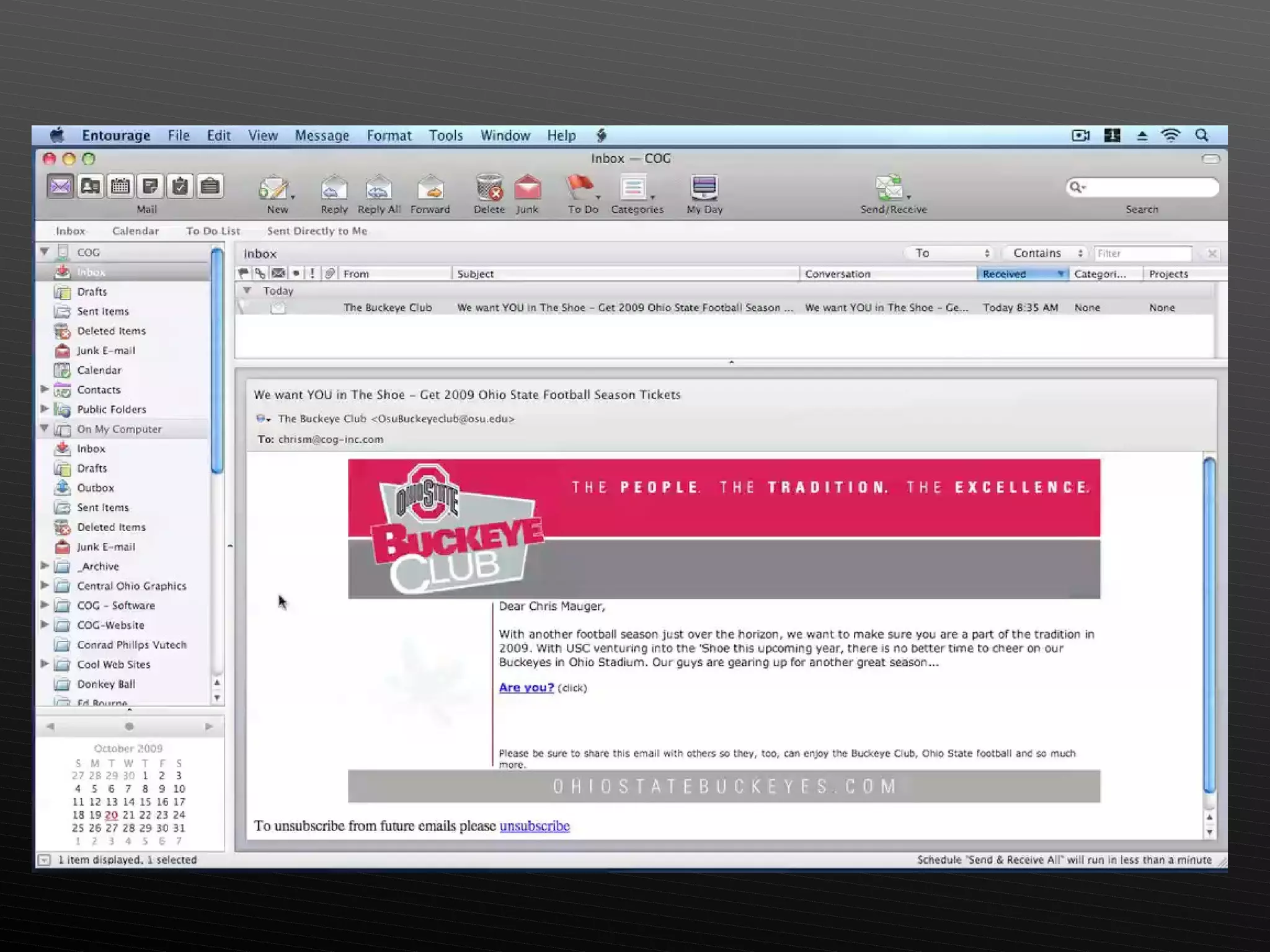This screenshot has width=1270, height=952.
Task: Open My Day from toolbar
Action: click(704, 188)
